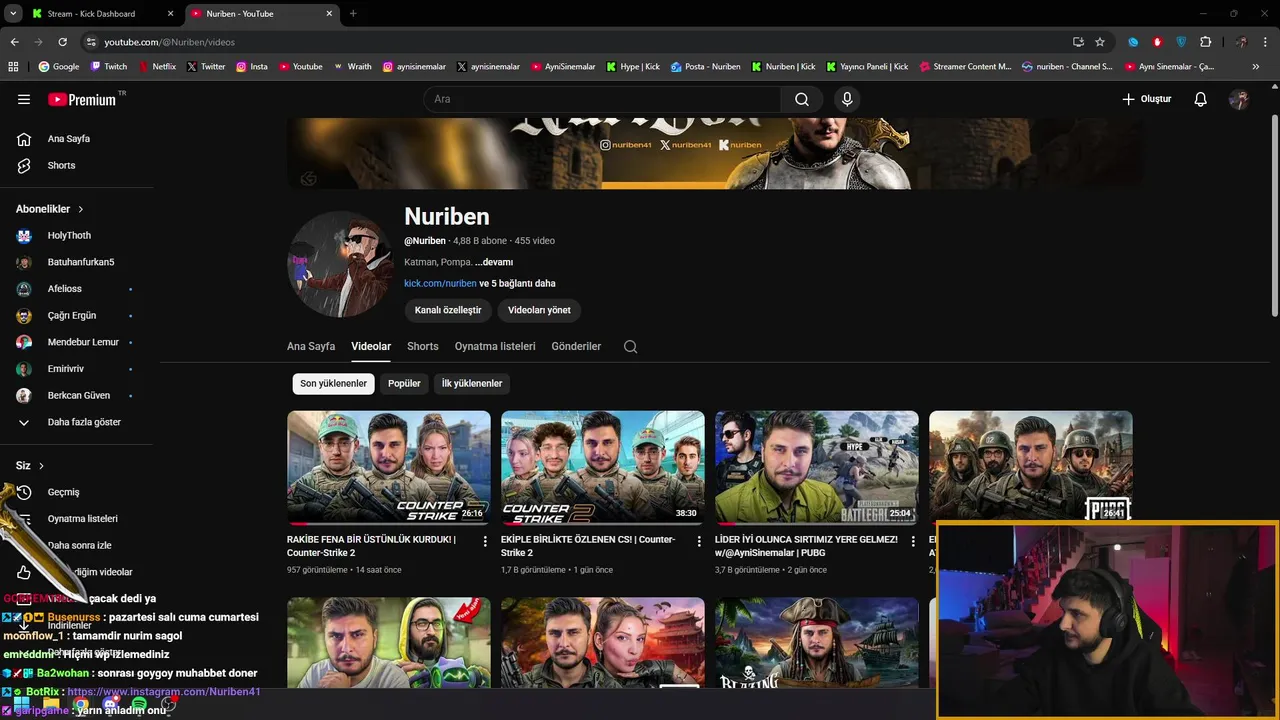This screenshot has height=720, width=1280.
Task: Open options menu for LİDER İYİ OLUNCA video
Action: coord(913,541)
